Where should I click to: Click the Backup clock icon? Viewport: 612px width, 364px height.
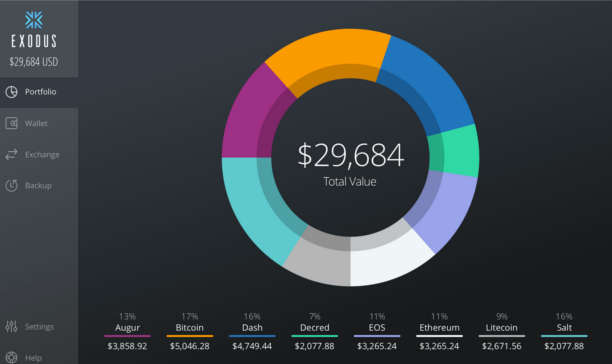click(11, 186)
